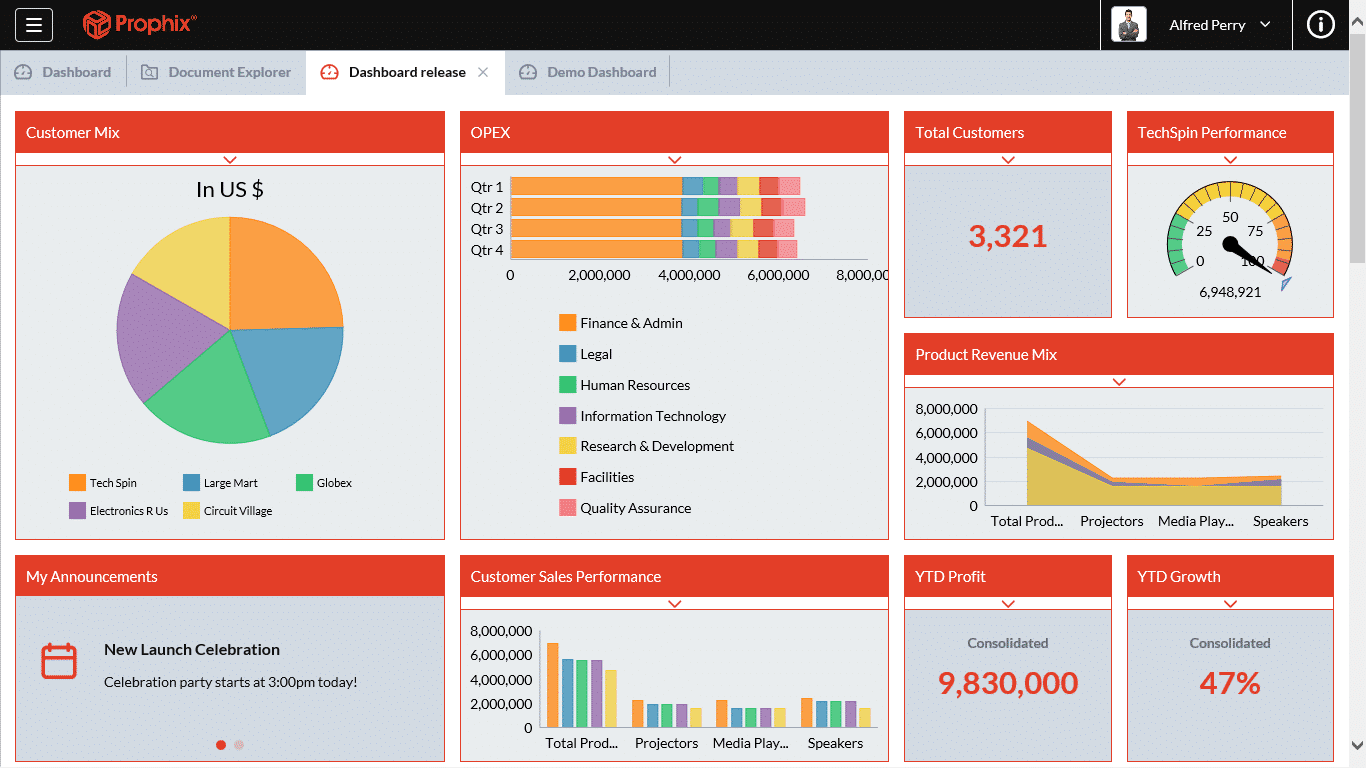The image size is (1366, 768).
Task: Click Alfred Perry's profile avatar
Action: pos(1128,25)
